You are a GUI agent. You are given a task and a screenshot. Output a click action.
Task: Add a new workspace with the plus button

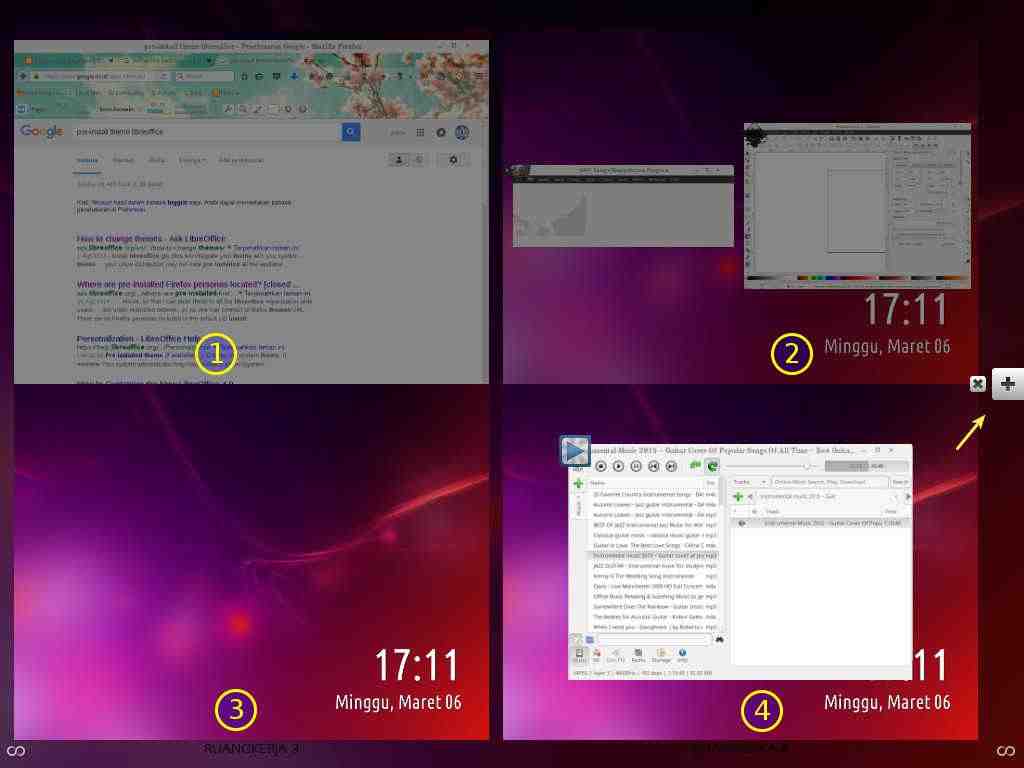pyautogui.click(x=1008, y=384)
